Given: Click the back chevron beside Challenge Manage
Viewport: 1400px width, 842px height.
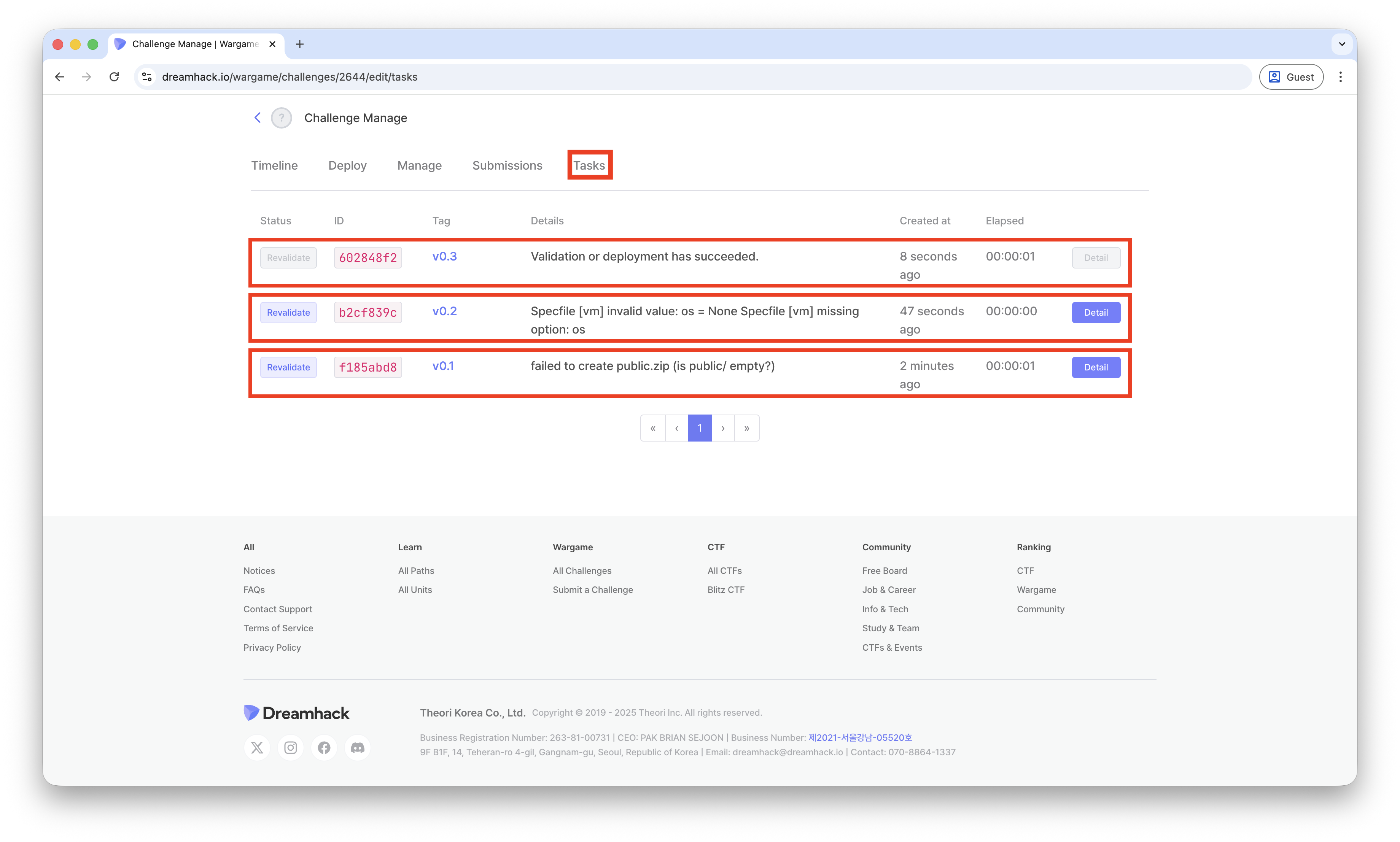Looking at the screenshot, I should (x=257, y=118).
